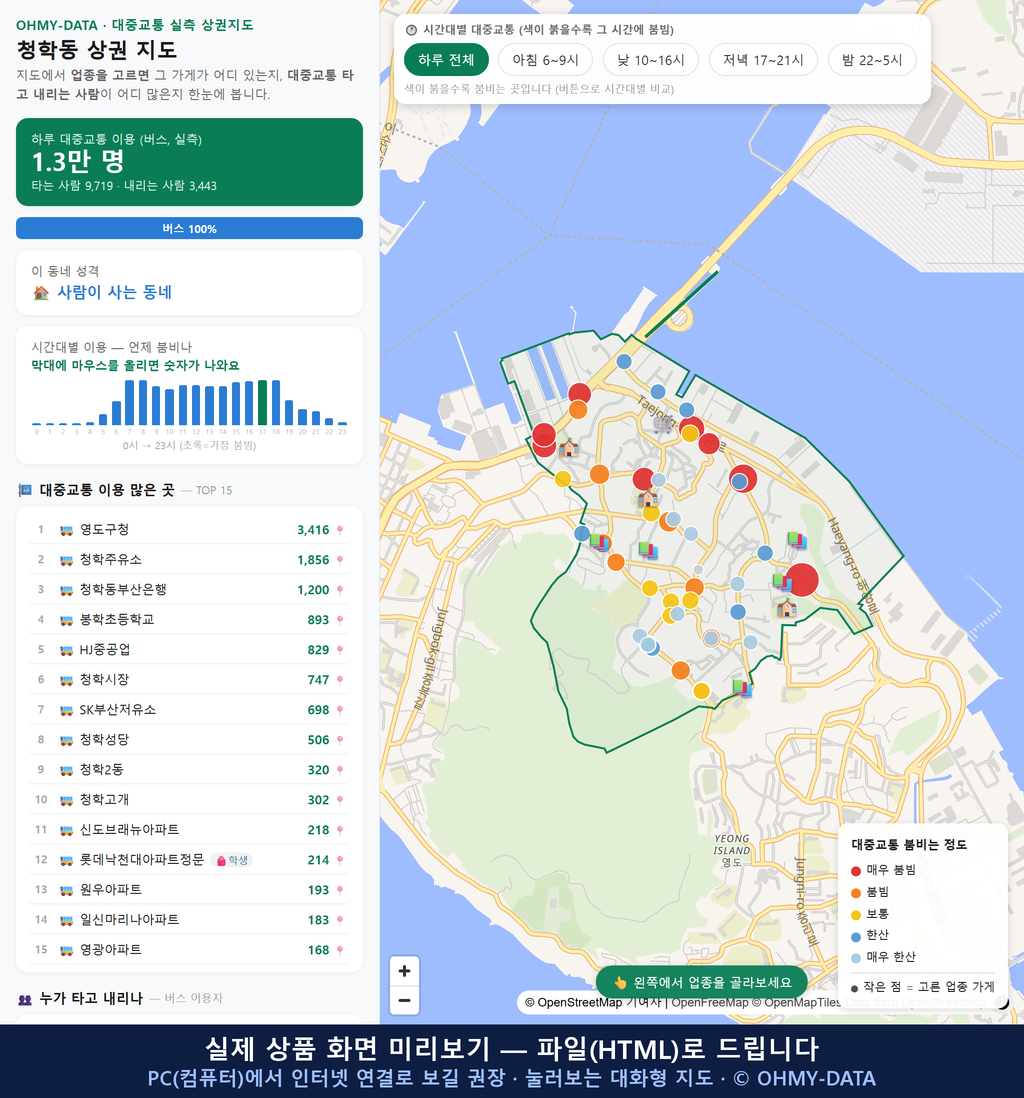The image size is (1024, 1098).
Task: Click the pin icon for HJ중공업
Action: [x=340, y=650]
